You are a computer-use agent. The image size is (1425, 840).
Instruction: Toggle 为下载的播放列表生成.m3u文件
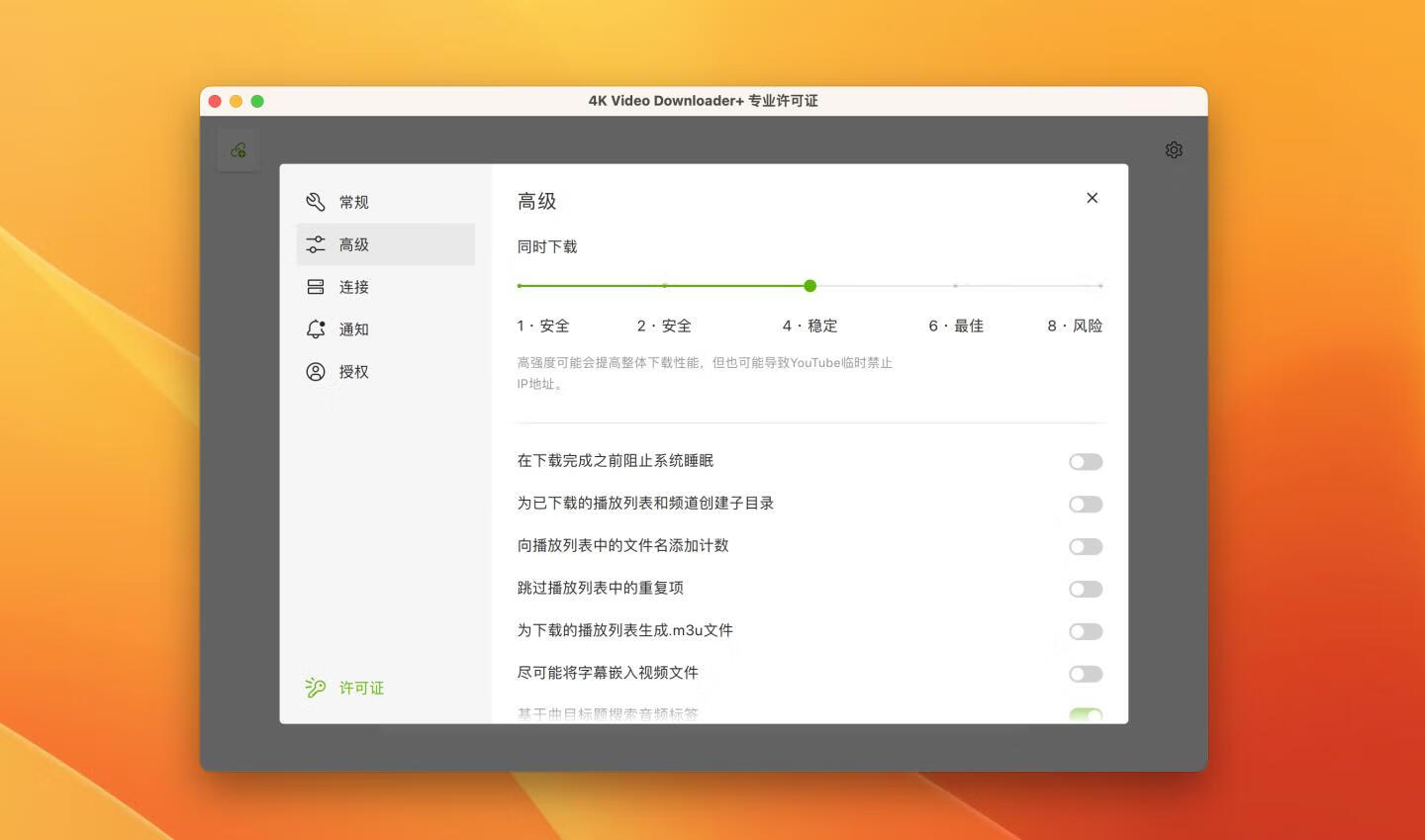pyautogui.click(x=1085, y=632)
